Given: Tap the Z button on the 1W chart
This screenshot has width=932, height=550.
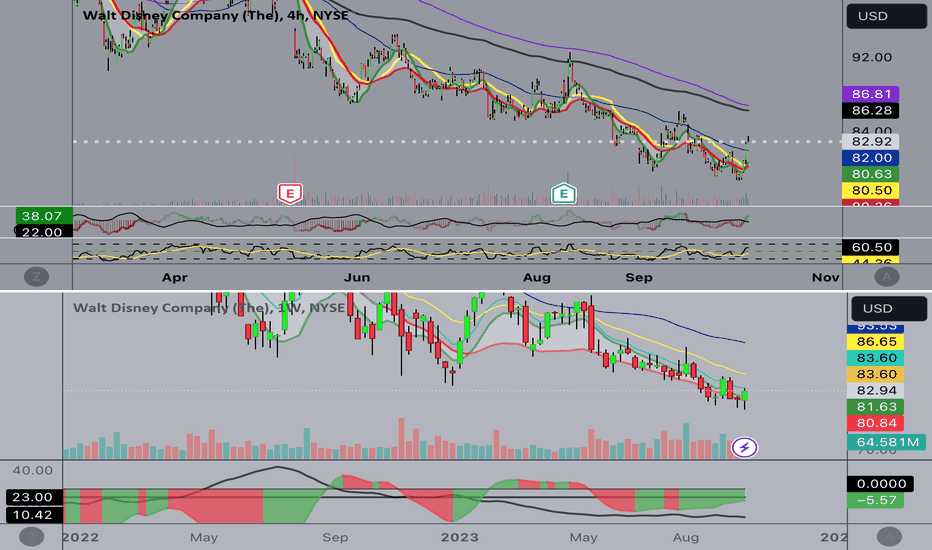Looking at the screenshot, I should (x=32, y=537).
